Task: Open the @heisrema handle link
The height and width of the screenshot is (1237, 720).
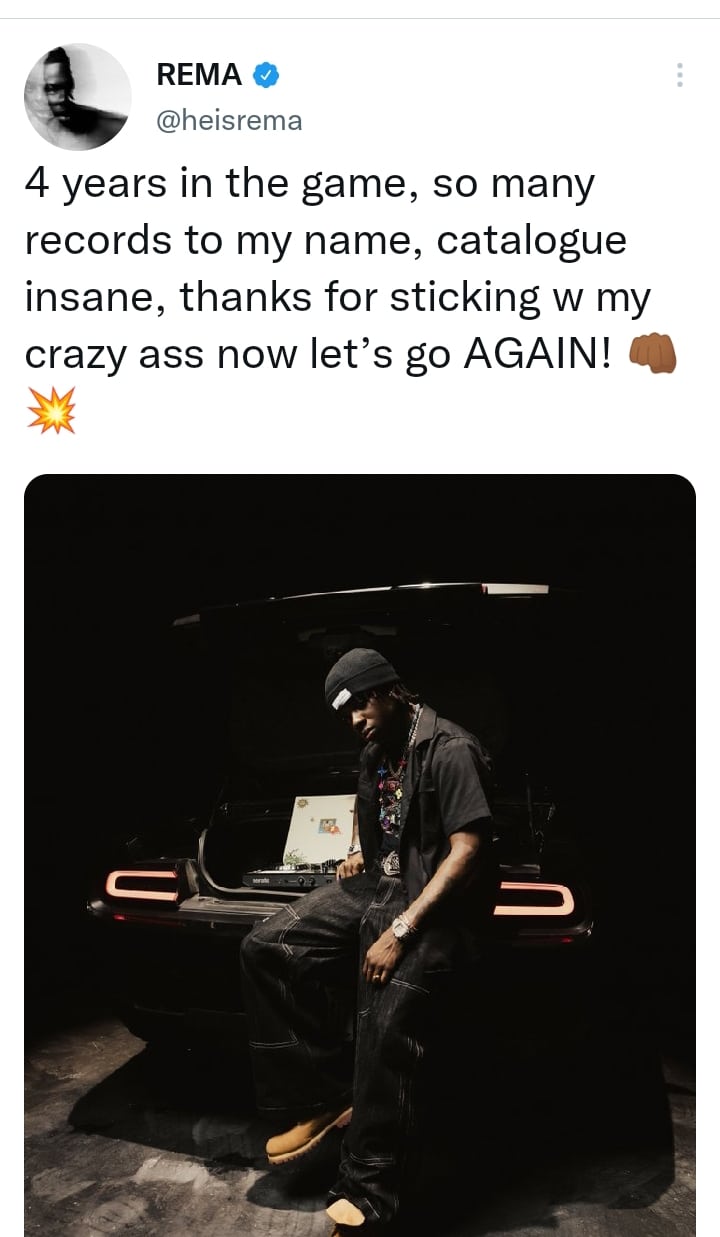Action: pyautogui.click(x=229, y=121)
